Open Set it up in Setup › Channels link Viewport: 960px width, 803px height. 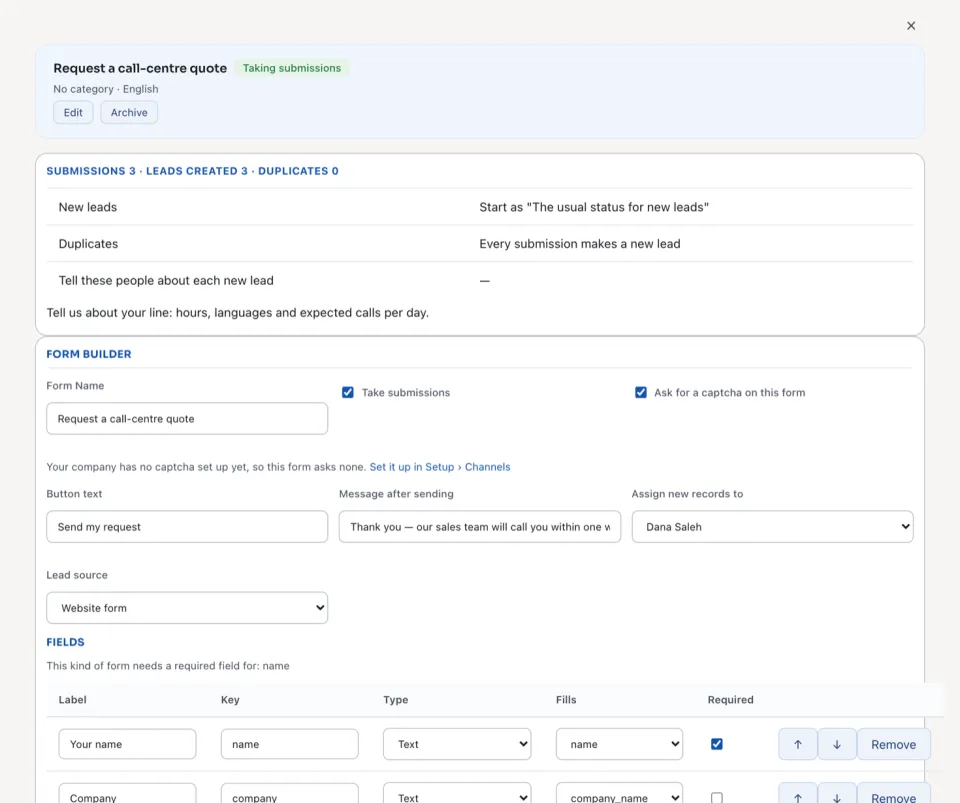pos(440,467)
